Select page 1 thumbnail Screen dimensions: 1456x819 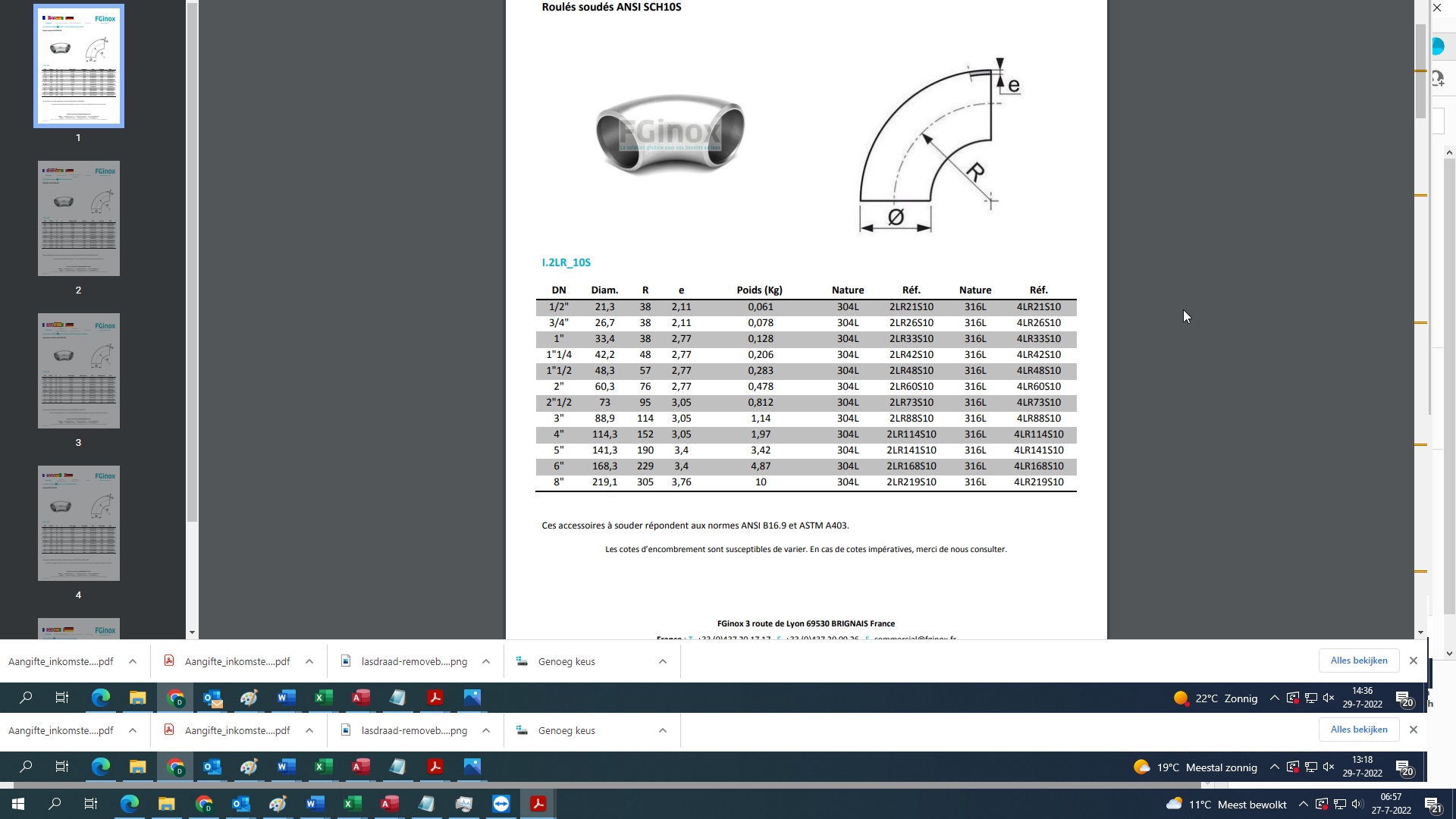click(x=79, y=66)
